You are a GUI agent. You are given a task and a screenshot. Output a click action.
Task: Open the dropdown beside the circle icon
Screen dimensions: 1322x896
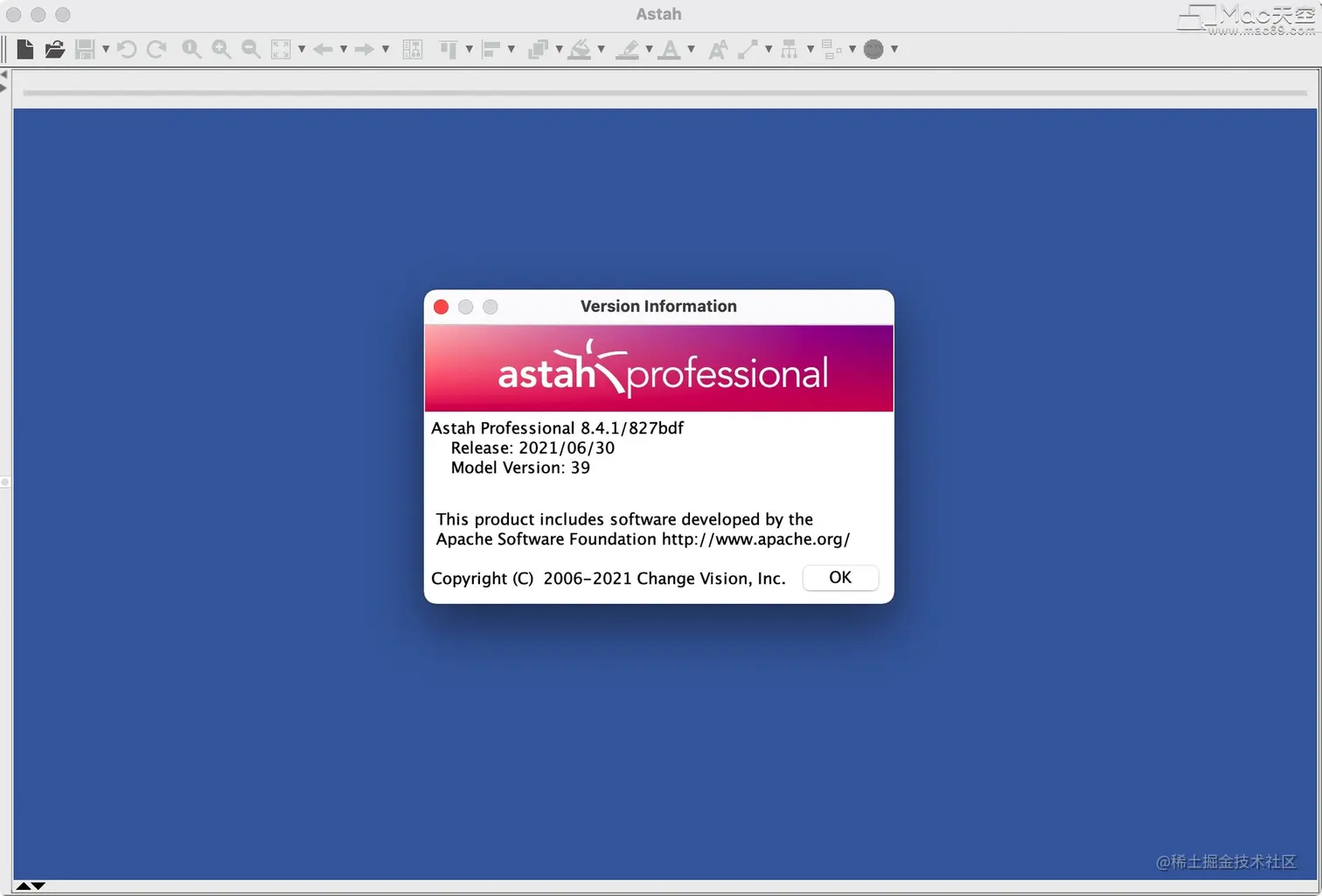(x=894, y=50)
